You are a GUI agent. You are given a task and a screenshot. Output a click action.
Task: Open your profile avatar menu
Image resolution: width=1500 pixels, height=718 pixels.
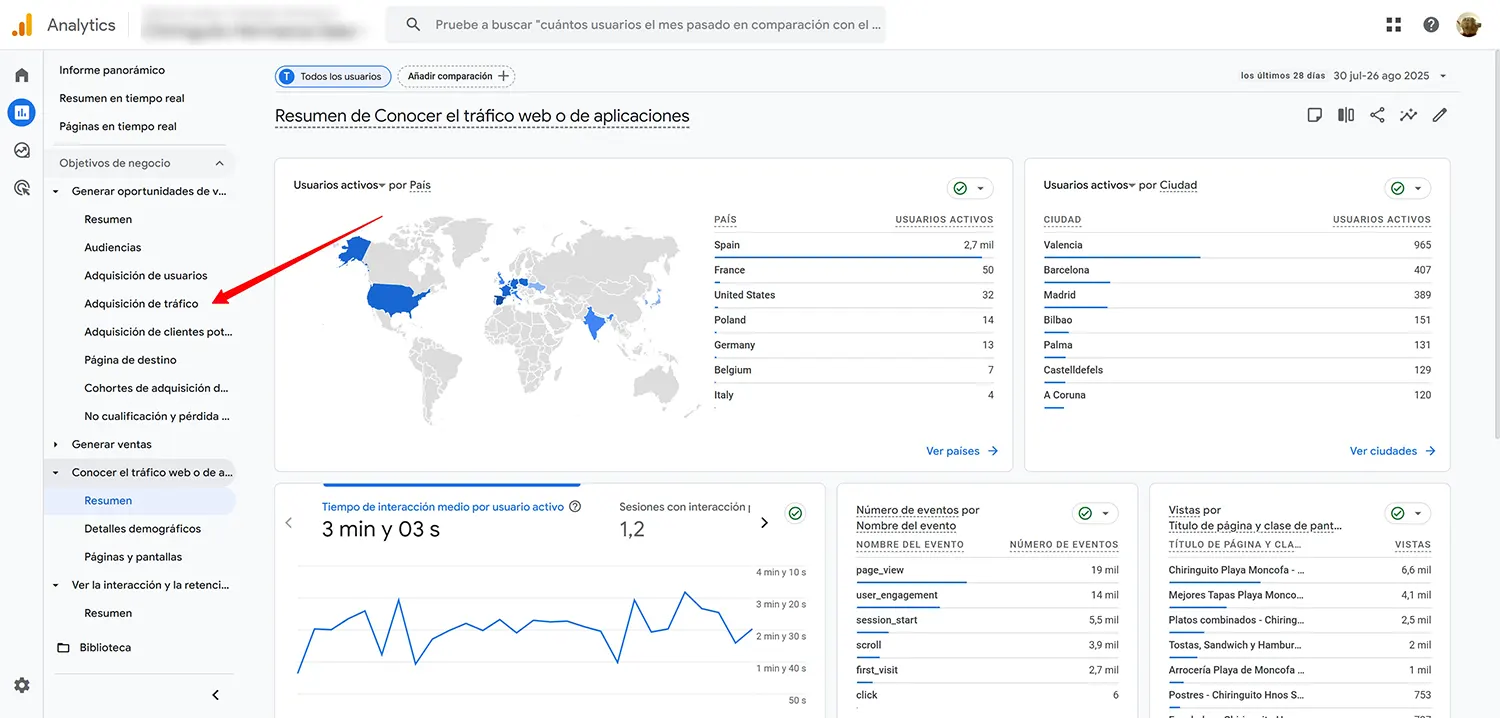[1468, 23]
